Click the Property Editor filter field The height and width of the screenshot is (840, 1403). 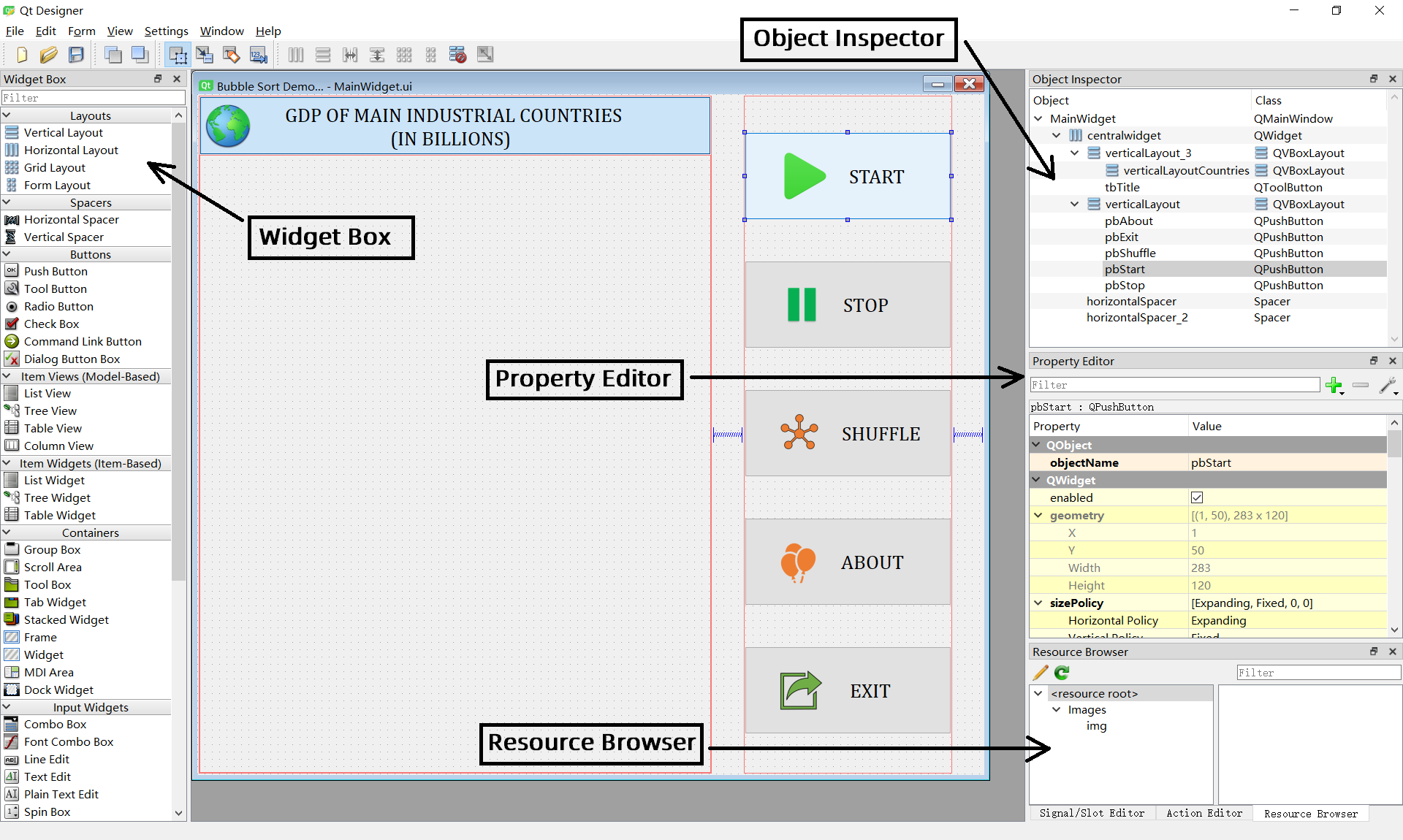coord(1175,385)
